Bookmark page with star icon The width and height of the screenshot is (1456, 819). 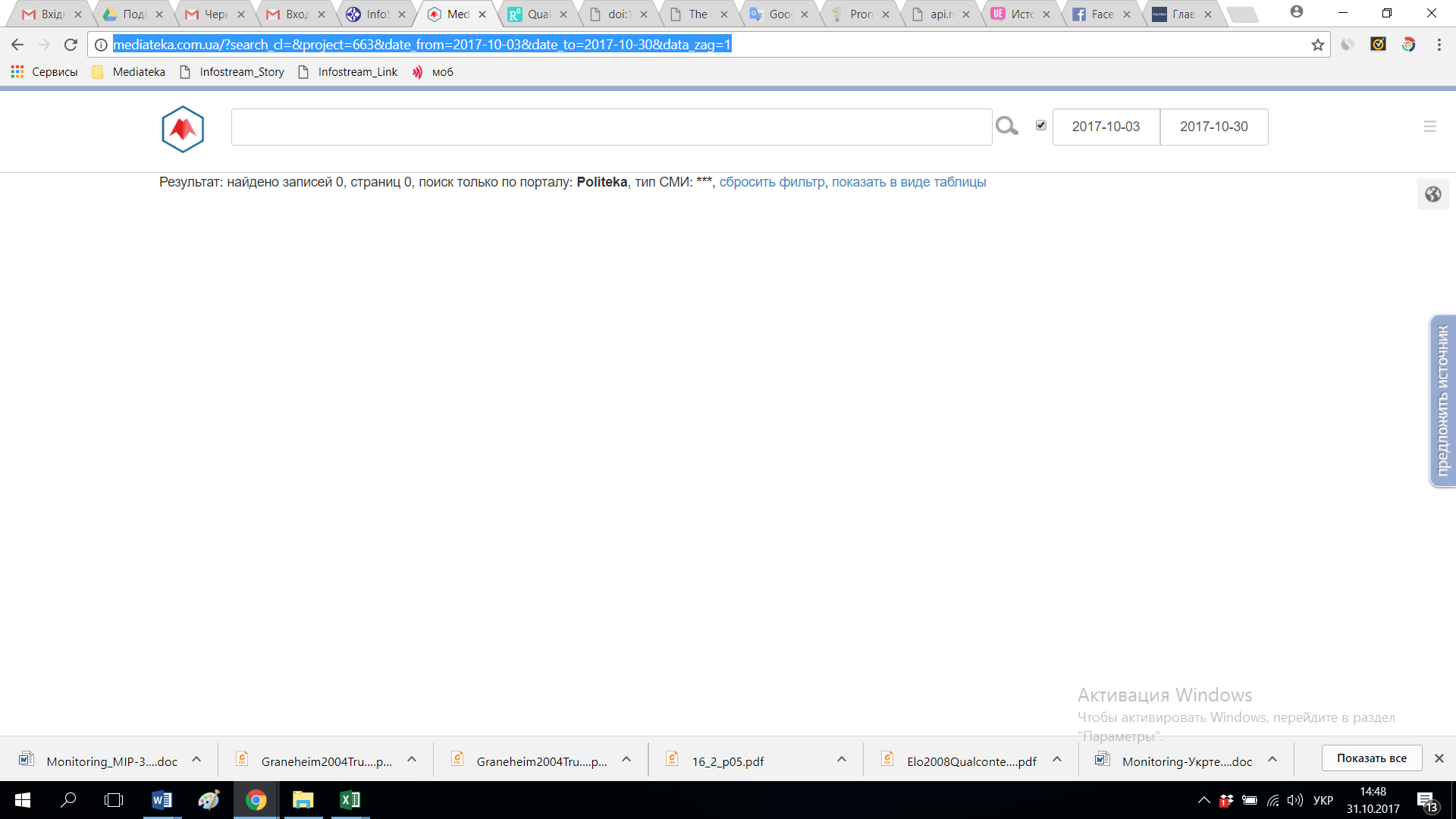click(x=1318, y=45)
